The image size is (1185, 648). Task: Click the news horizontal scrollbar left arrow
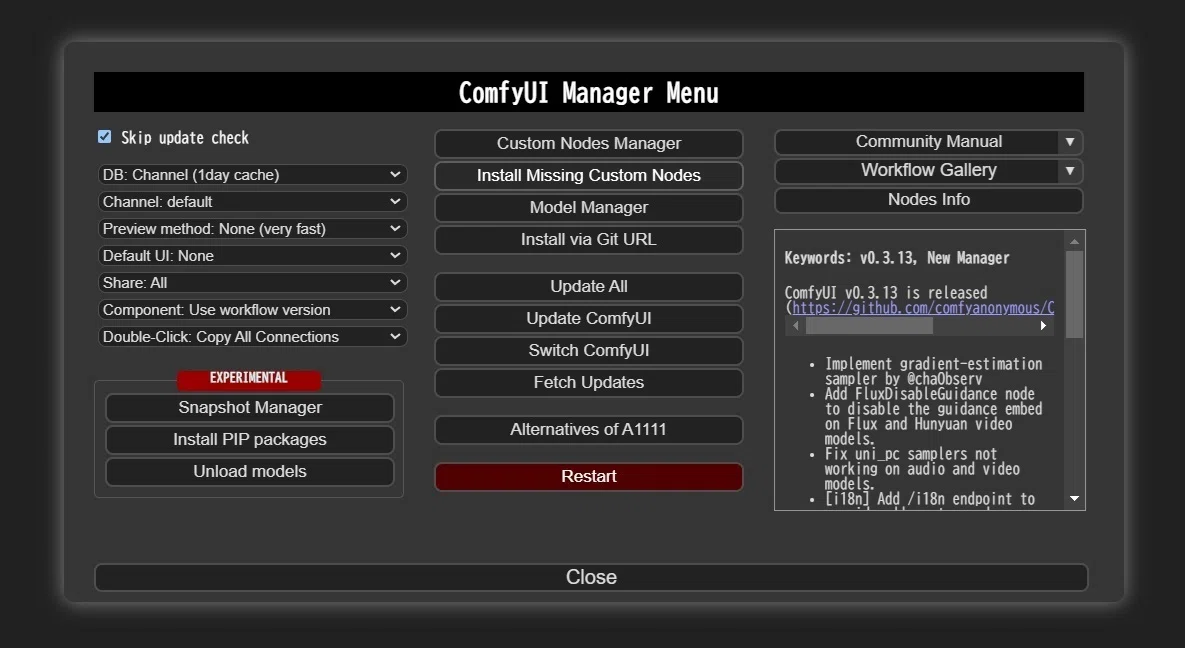click(795, 326)
